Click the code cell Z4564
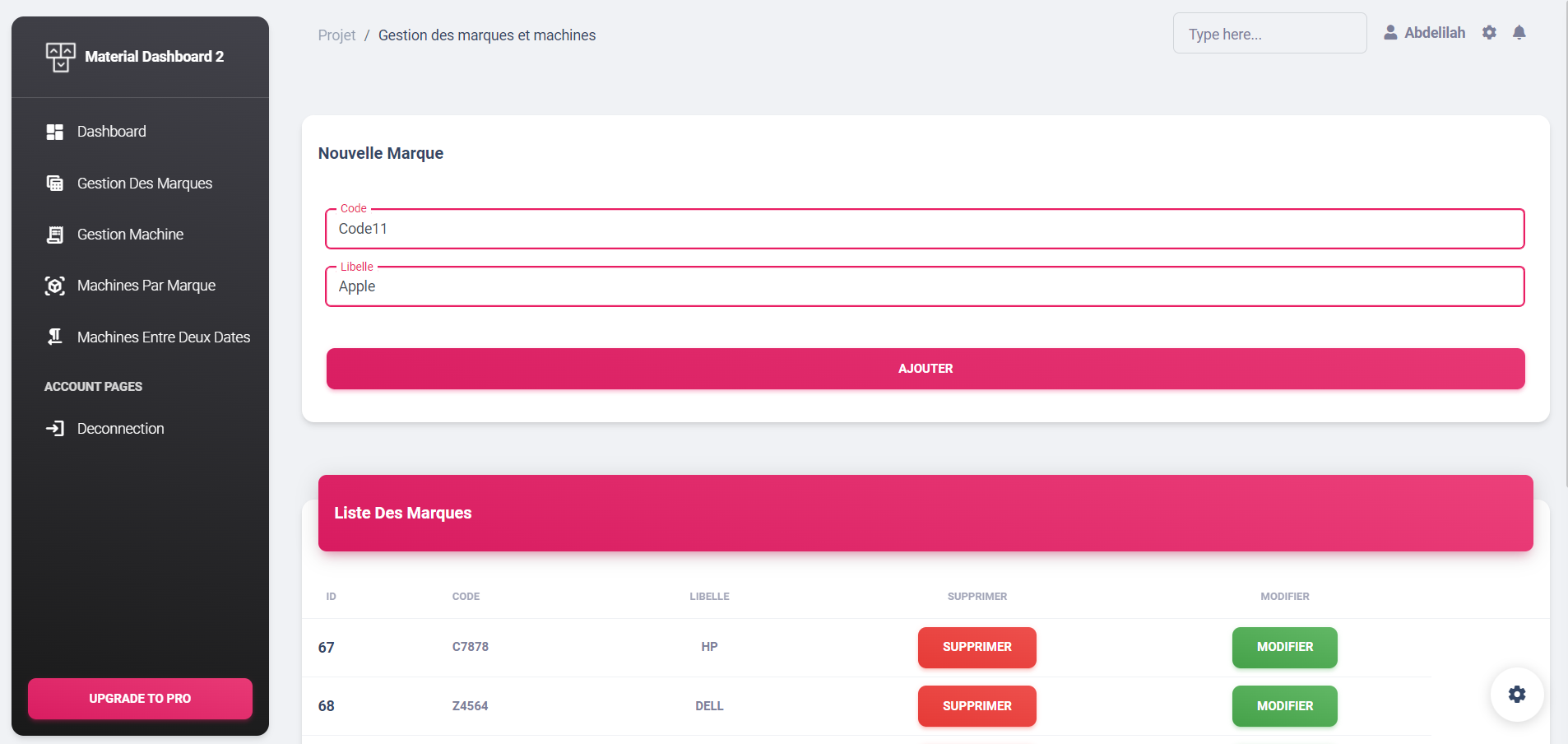Viewport: 1568px width, 744px height. coord(471,706)
